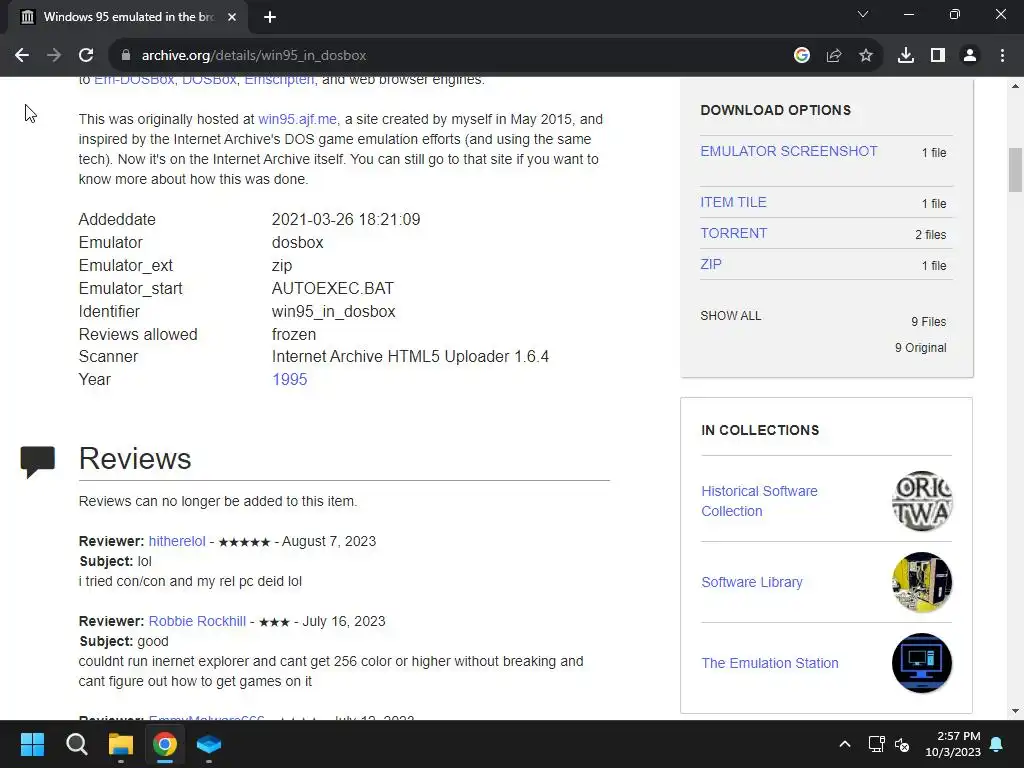The image size is (1024, 768).
Task: Open Chrome downloads icon
Action: click(x=906, y=56)
